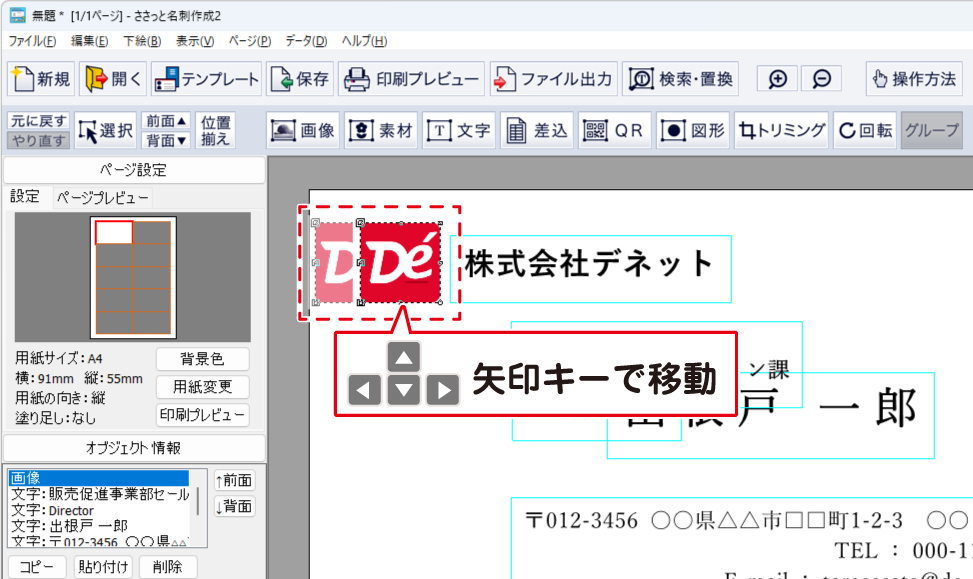973x579 pixels.
Task: Rotate the object with 回転
Action: pos(866,130)
